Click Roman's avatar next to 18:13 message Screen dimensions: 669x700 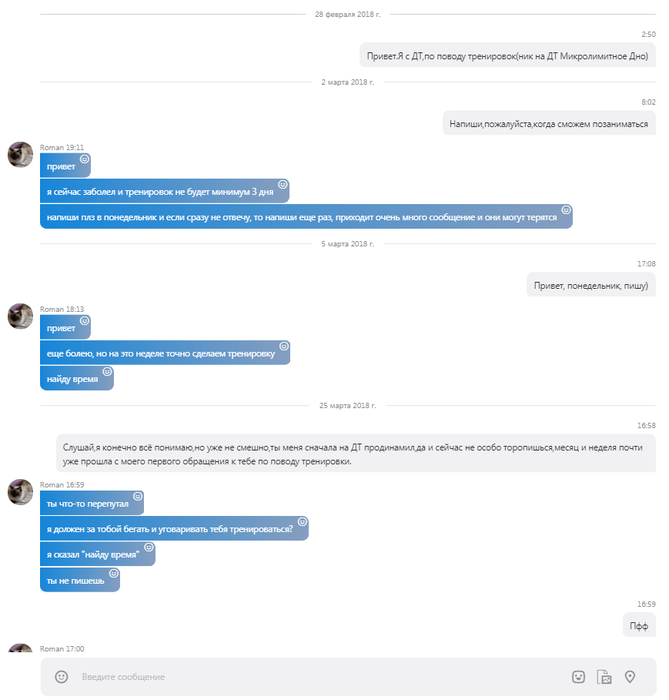(20, 316)
